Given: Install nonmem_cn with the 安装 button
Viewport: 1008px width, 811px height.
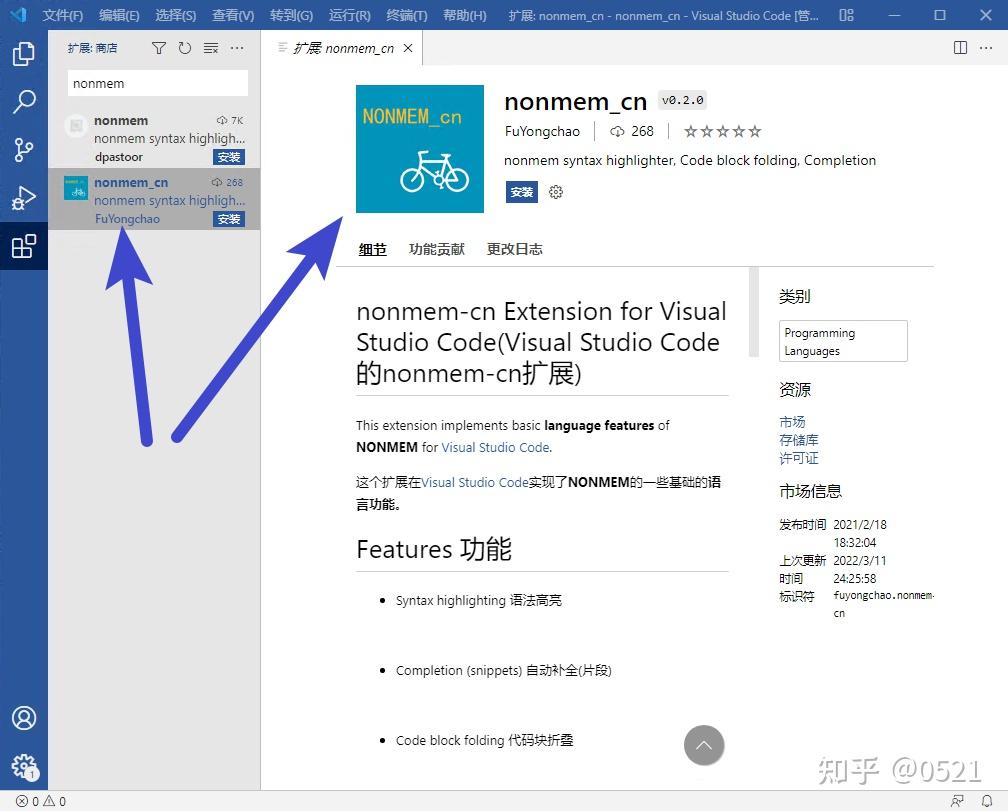Looking at the screenshot, I should pos(521,192).
